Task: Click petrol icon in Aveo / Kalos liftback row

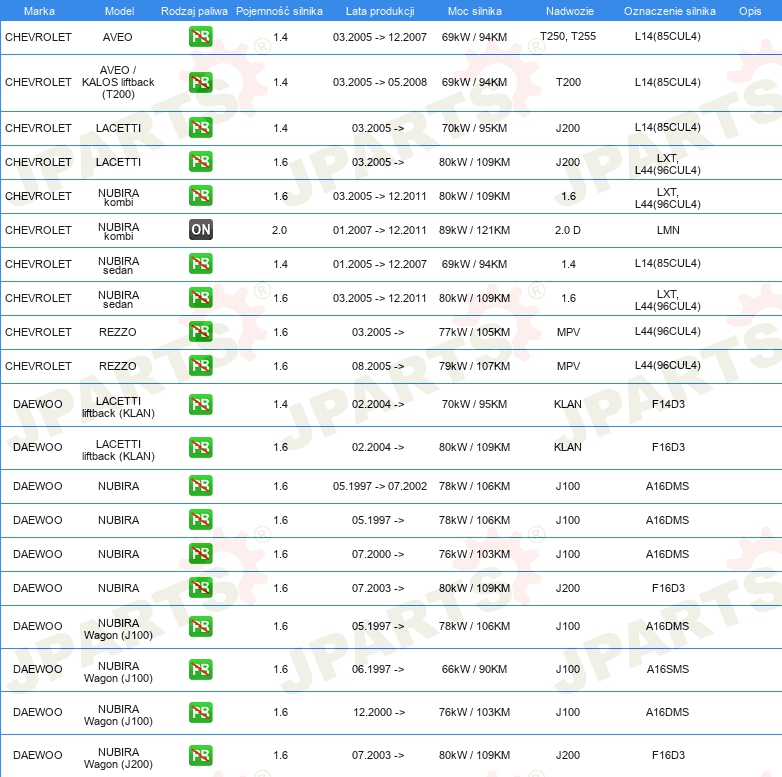Action: [x=200, y=82]
